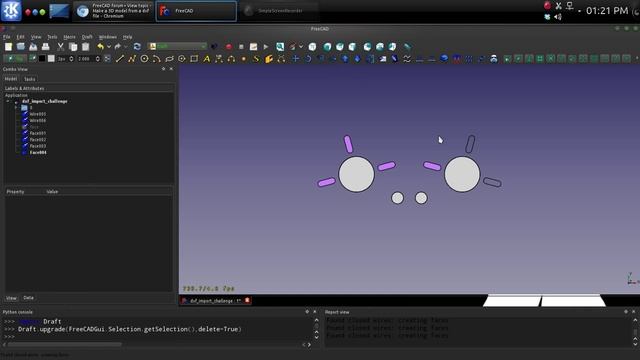Image resolution: width=640 pixels, height=360 pixels.
Task: Select Wire006 in model tree
Action: 38,120
